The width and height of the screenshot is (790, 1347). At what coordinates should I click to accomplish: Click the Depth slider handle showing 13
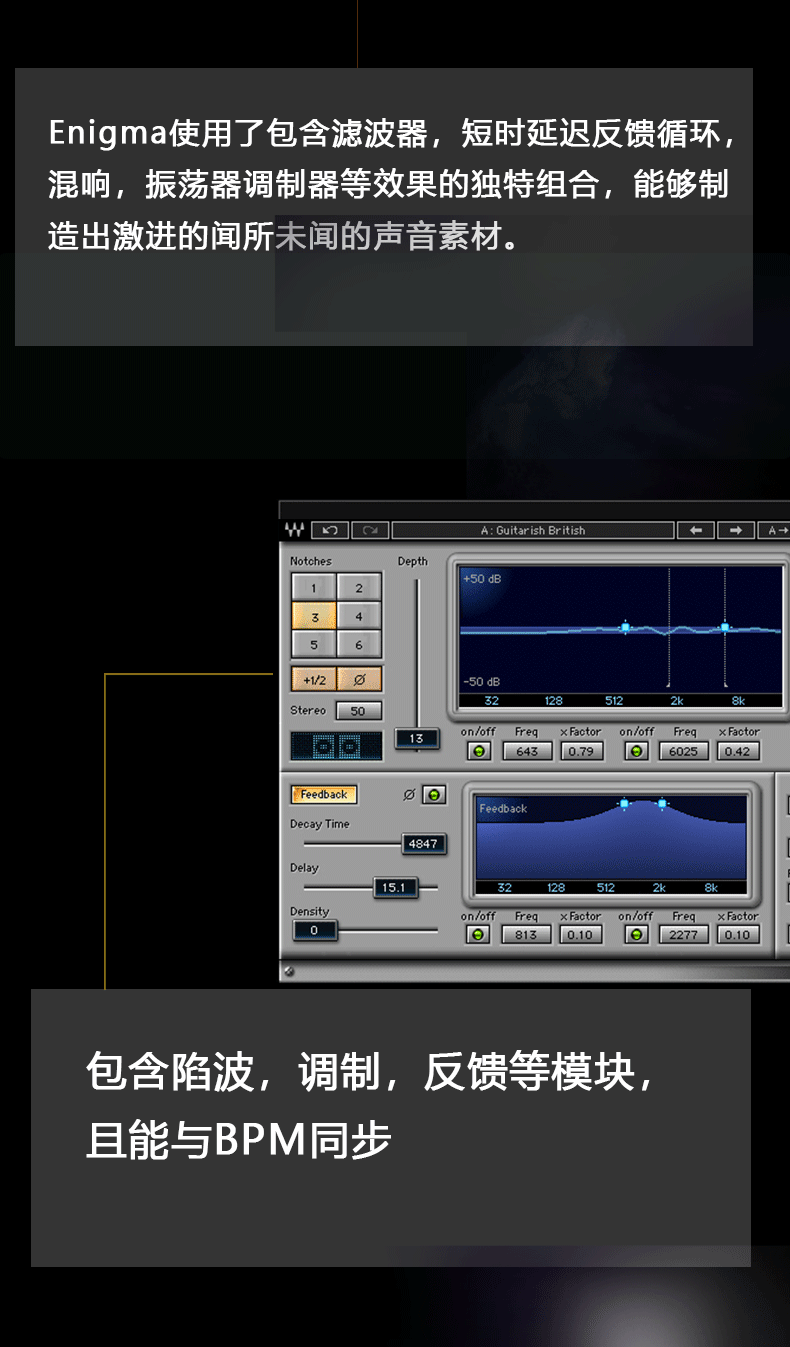(416, 739)
